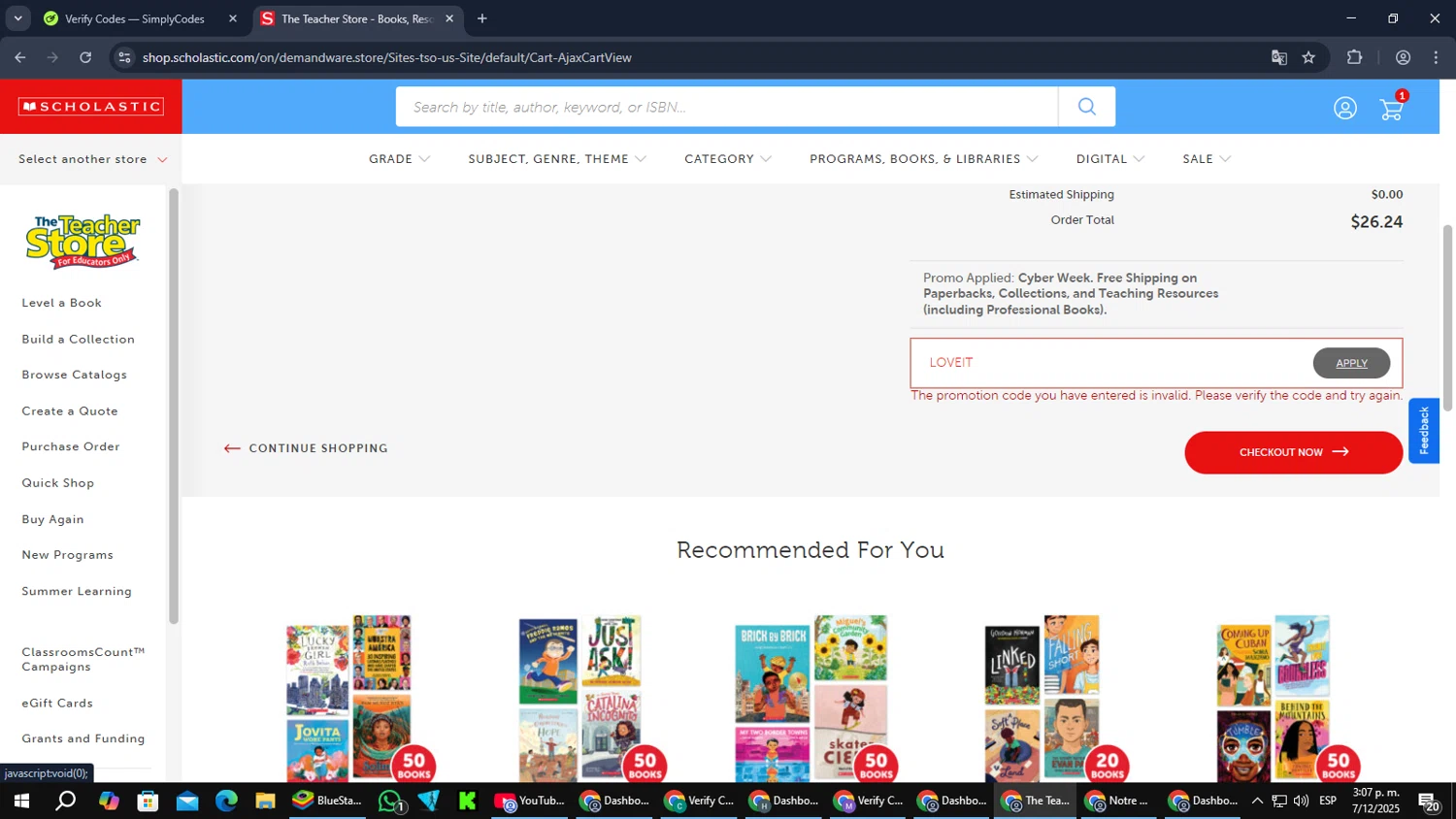Close the Verify Codes tab
This screenshot has height=819, width=1456.
pos(233,18)
